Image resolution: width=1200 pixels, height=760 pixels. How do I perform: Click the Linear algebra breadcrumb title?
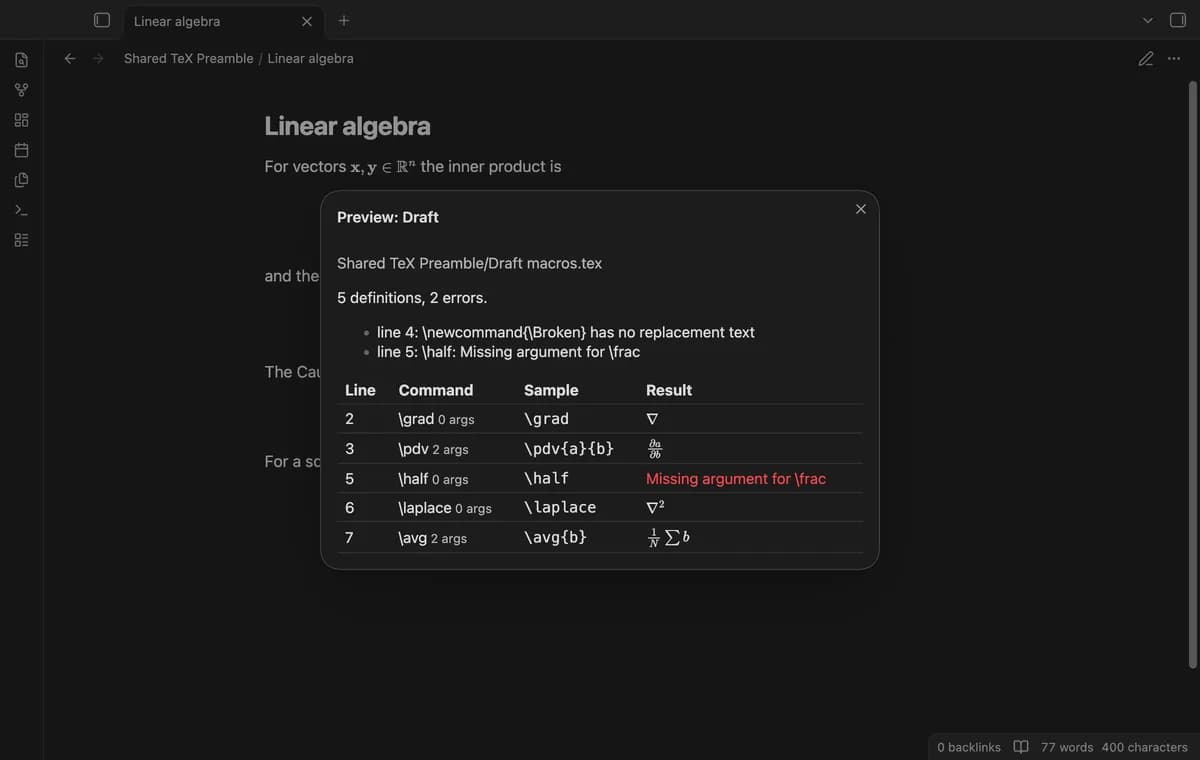(310, 58)
